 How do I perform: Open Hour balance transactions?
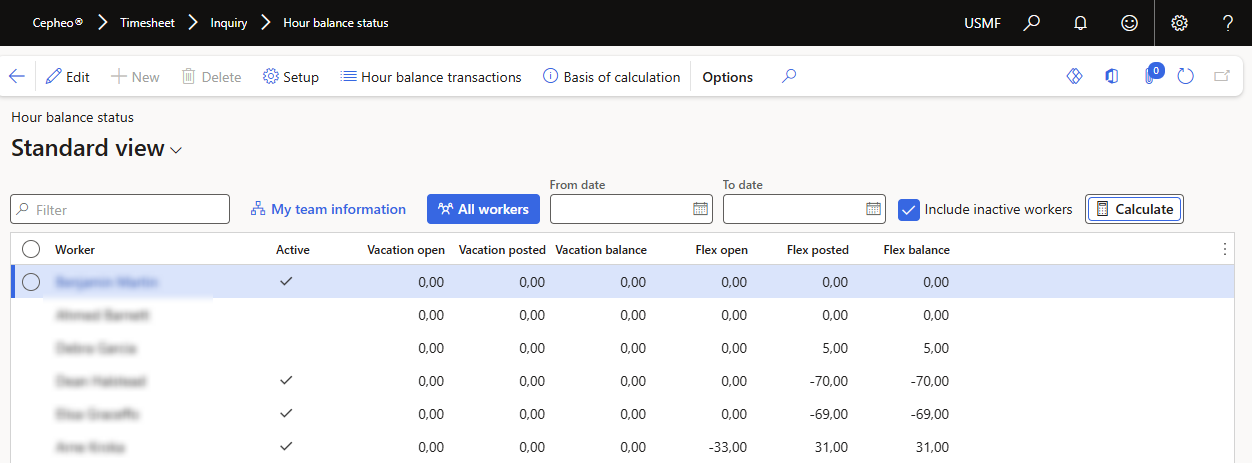tap(431, 77)
